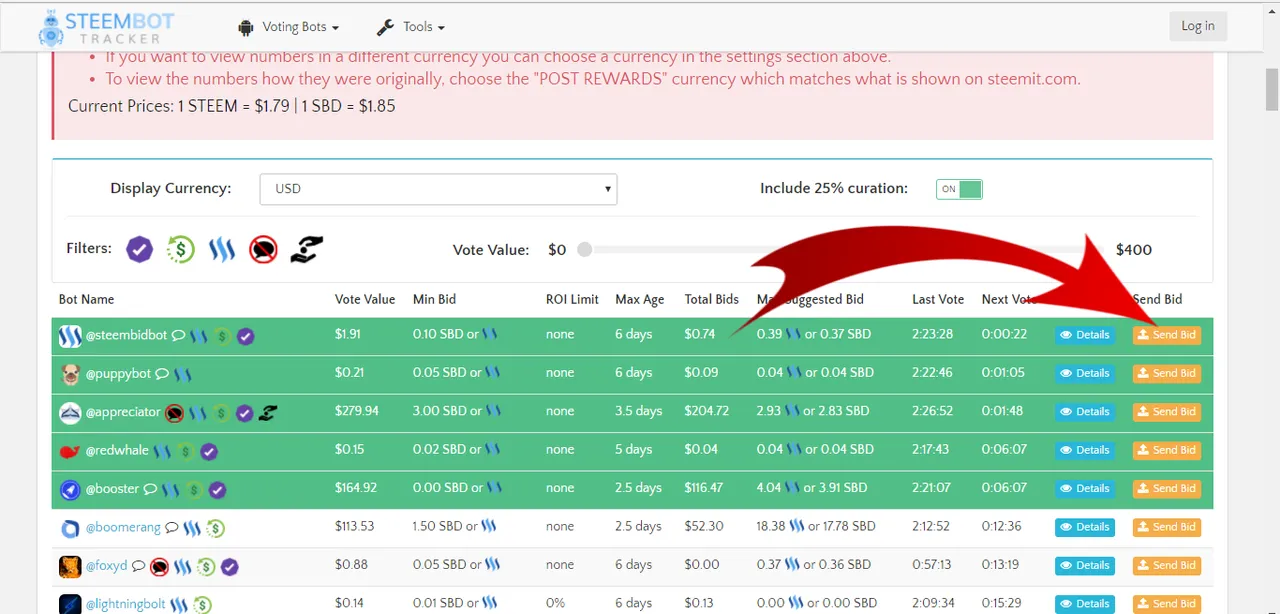Click the comment bubble icon beside @steembidbot

coord(178,336)
